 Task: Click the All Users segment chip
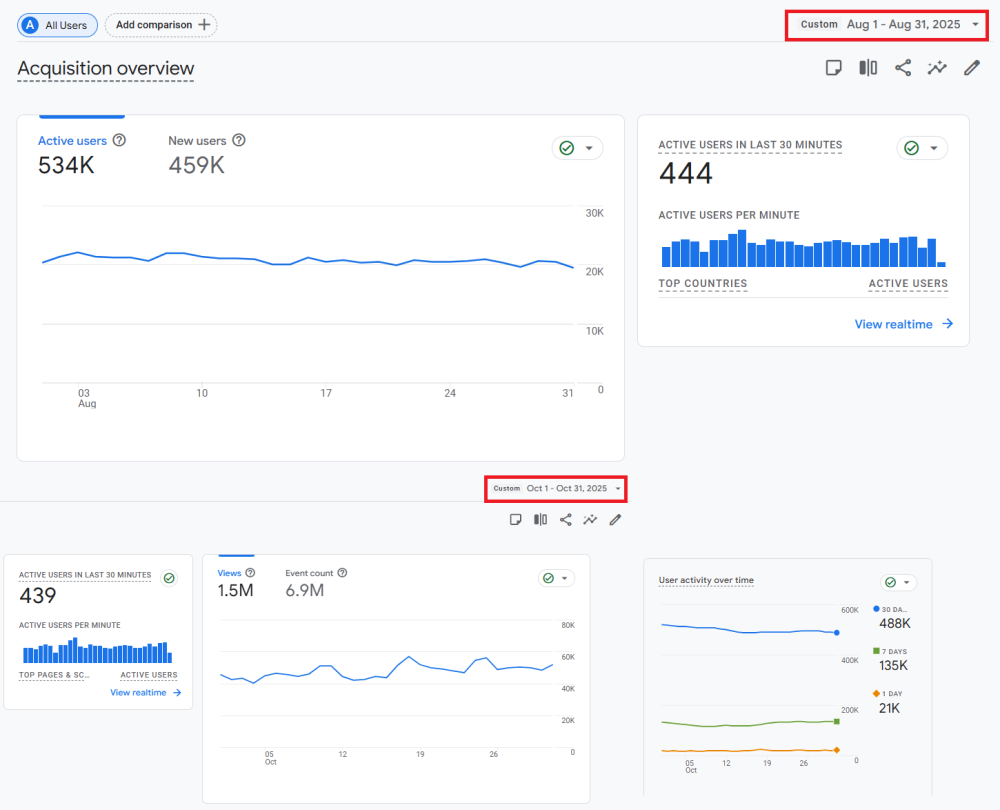[x=57, y=25]
